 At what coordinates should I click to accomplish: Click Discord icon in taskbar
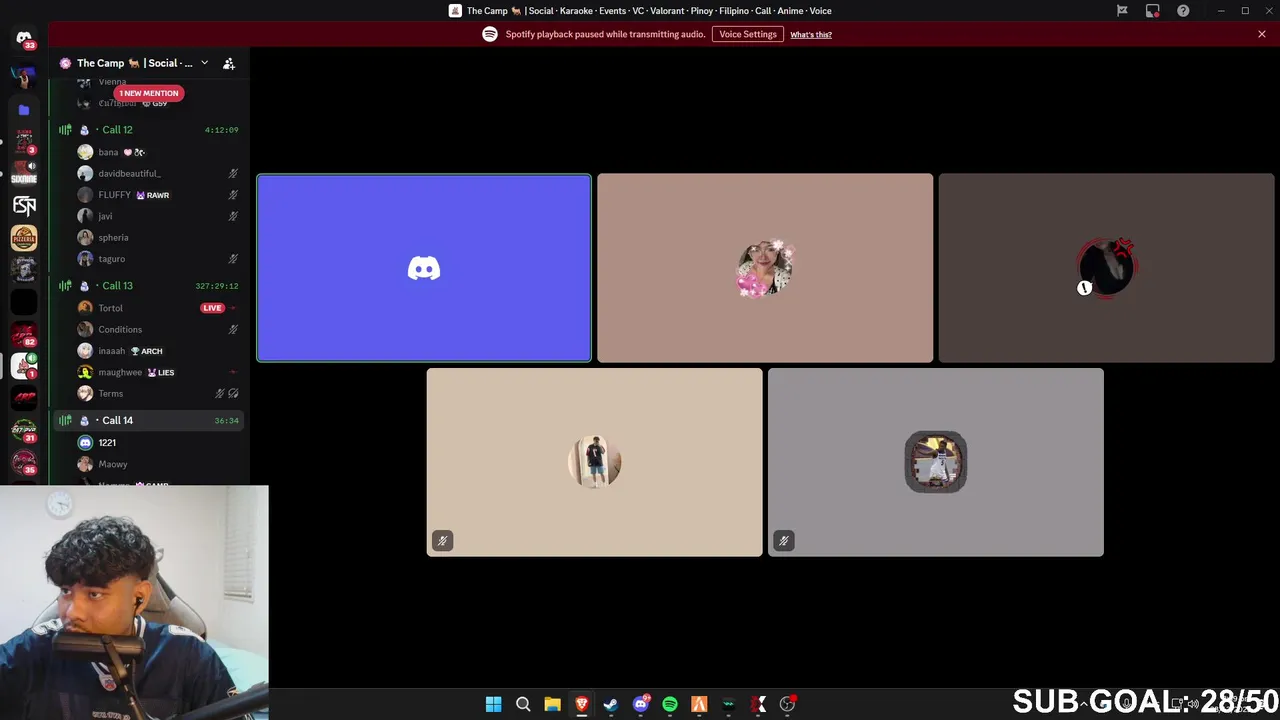(x=641, y=704)
